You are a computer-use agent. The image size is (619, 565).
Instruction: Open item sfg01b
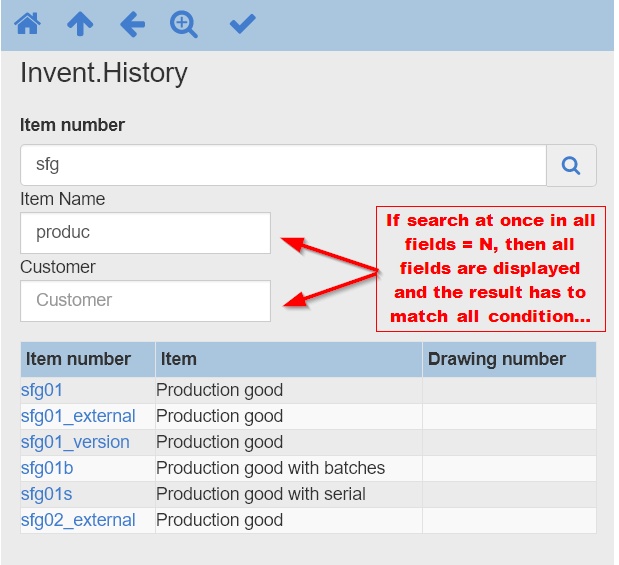pos(47,468)
